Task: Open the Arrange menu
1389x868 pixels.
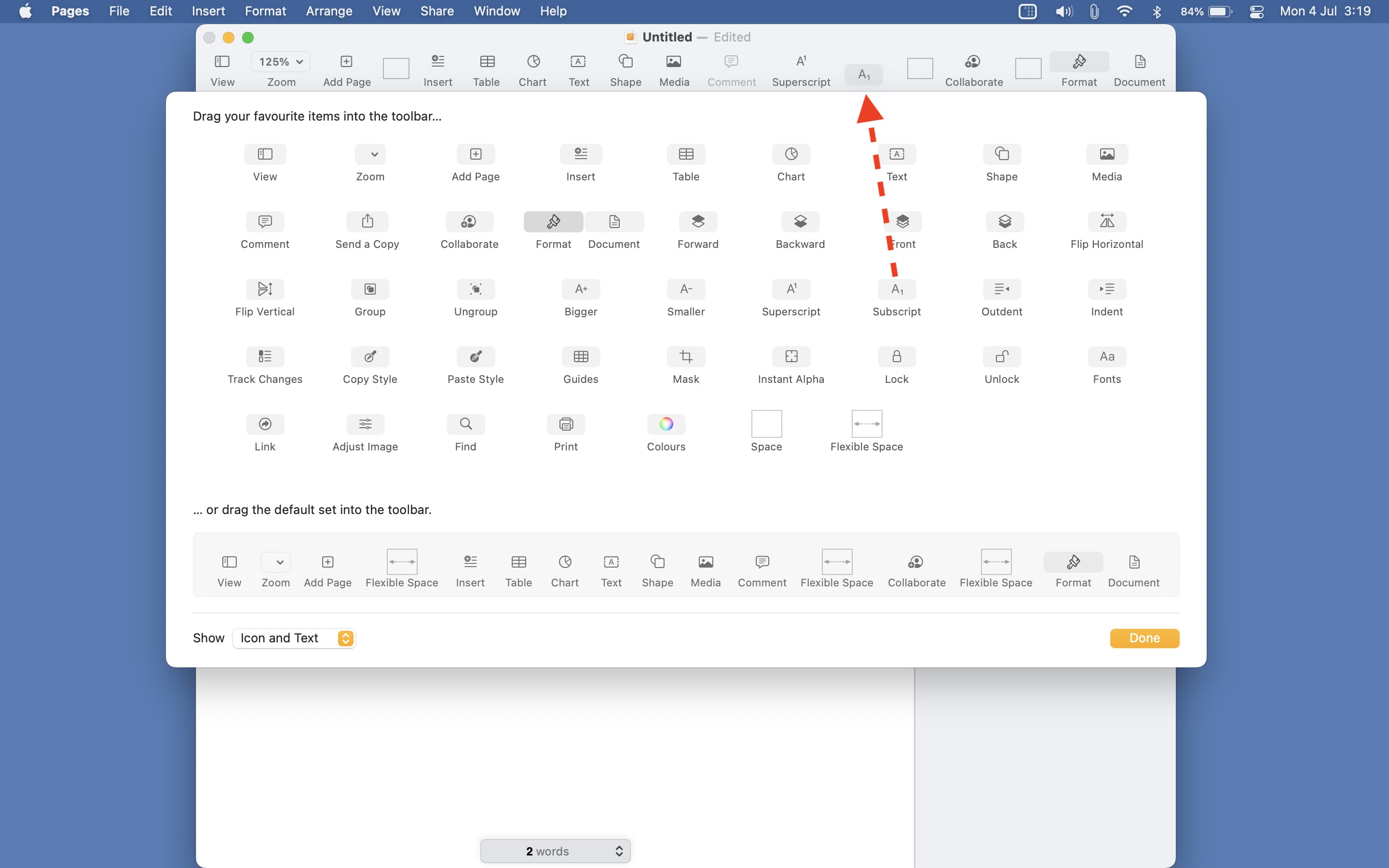Action: coord(329,12)
